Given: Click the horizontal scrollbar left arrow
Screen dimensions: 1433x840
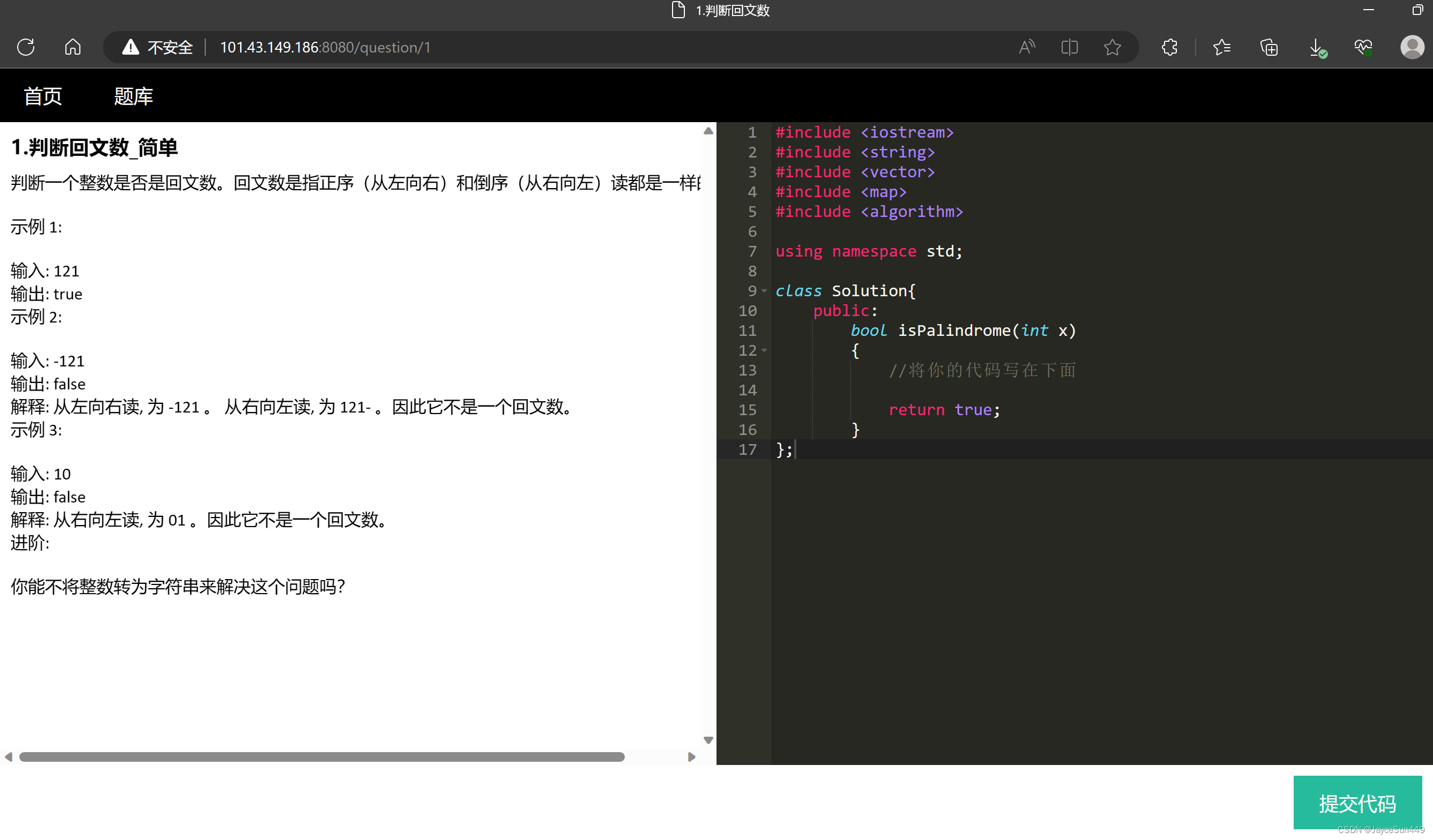Looking at the screenshot, I should point(9,756).
